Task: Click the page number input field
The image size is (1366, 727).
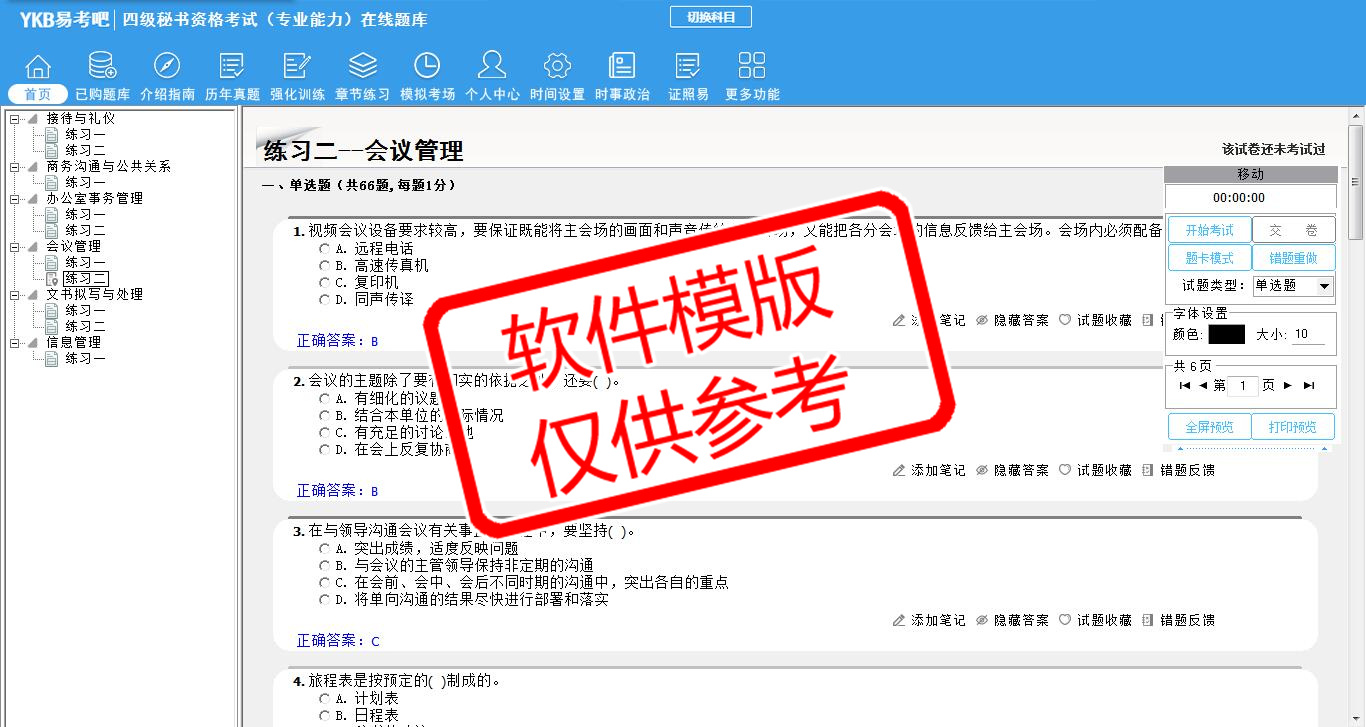Action: tap(1243, 386)
